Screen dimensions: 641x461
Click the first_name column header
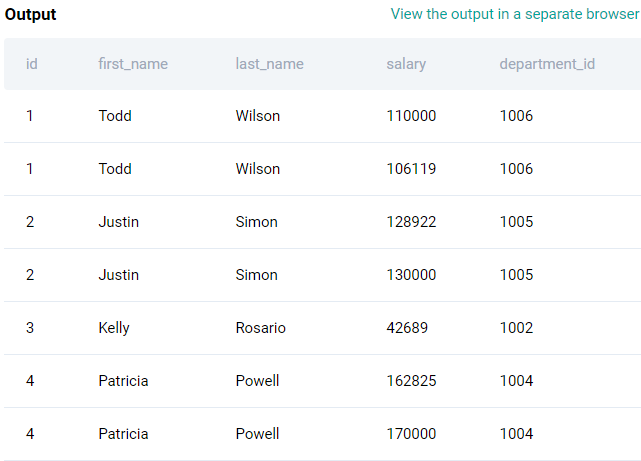coord(133,64)
